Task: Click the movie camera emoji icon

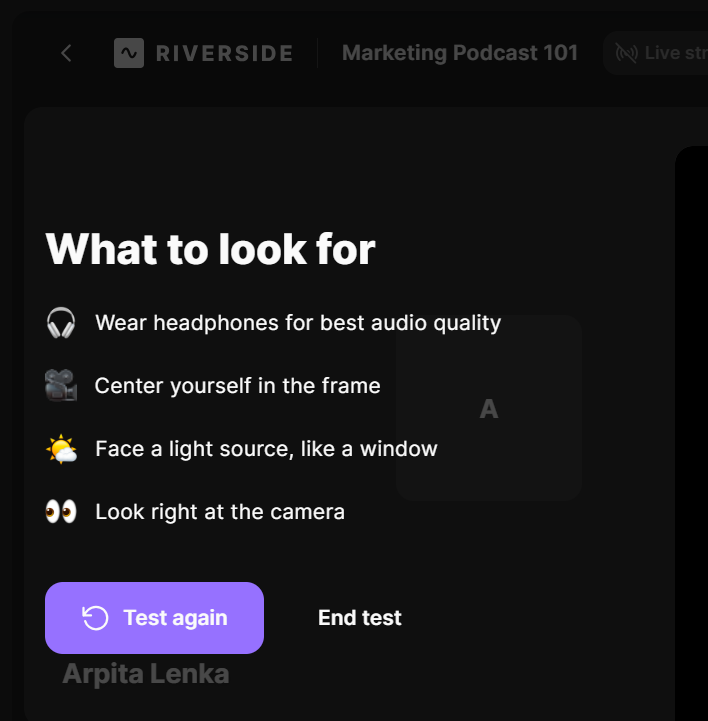Action: (x=61, y=385)
